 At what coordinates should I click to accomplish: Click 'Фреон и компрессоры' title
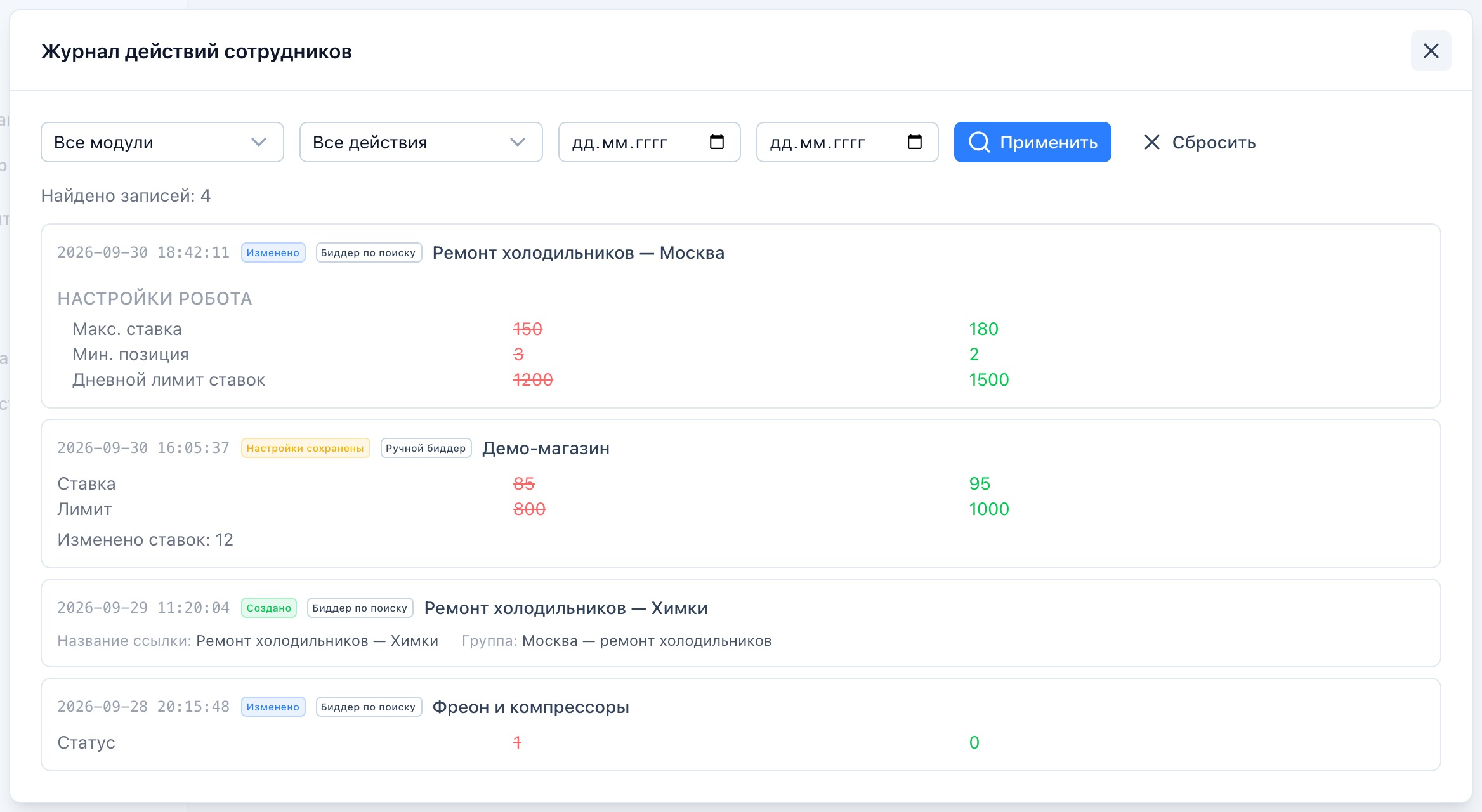pyautogui.click(x=531, y=707)
